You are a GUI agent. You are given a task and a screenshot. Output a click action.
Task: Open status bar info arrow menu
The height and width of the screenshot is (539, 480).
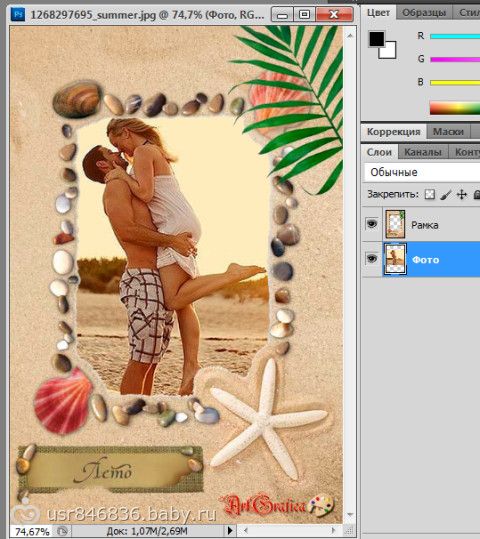click(230, 530)
